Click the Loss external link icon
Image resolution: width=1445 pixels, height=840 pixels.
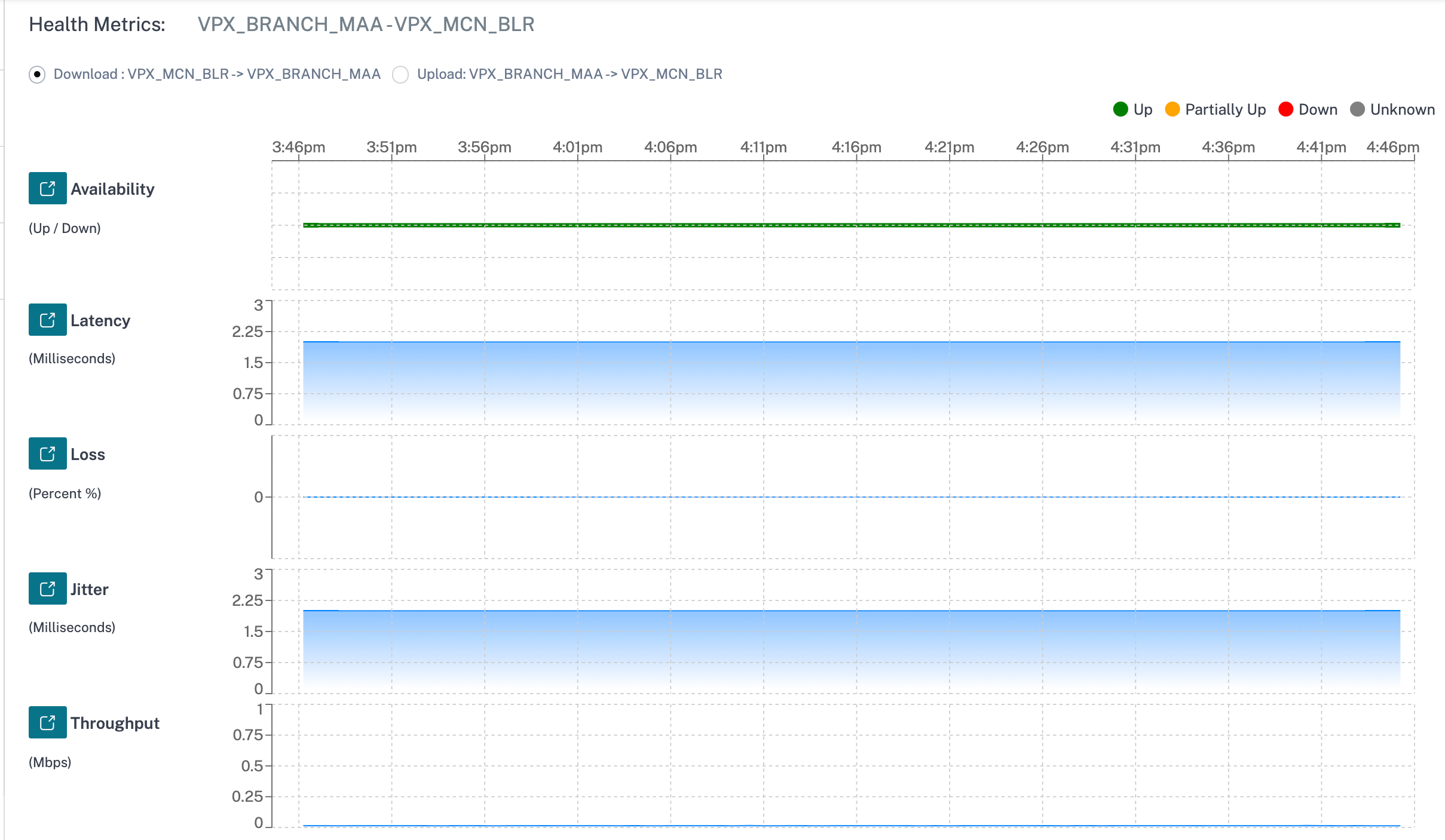[48, 455]
